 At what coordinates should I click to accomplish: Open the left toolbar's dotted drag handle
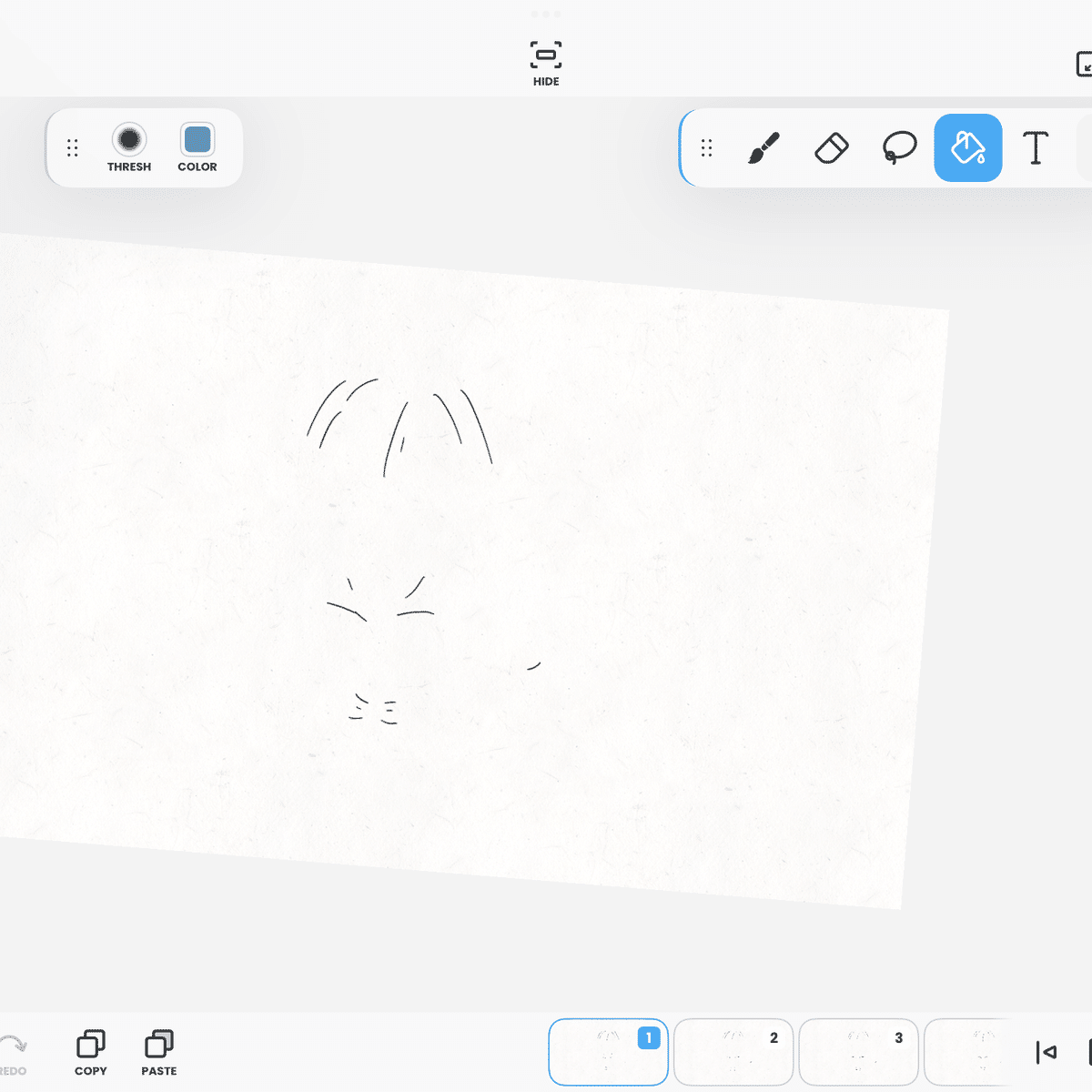73,147
